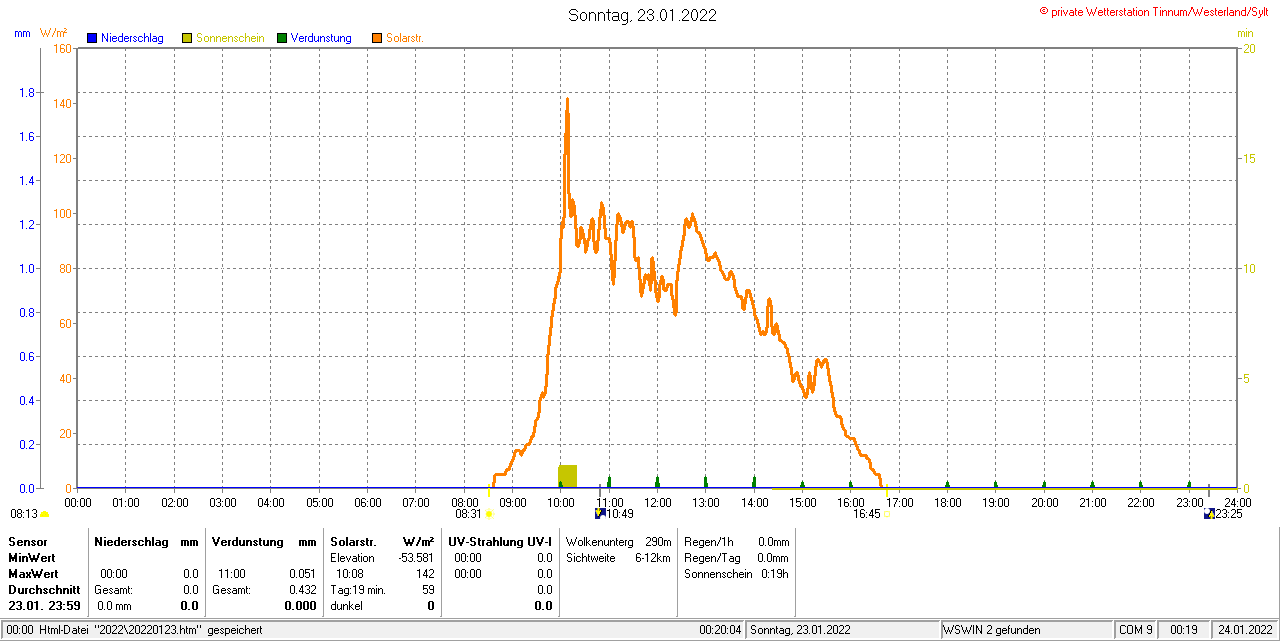
Task: Click the 18:00 time axis label
Action: pos(947,502)
